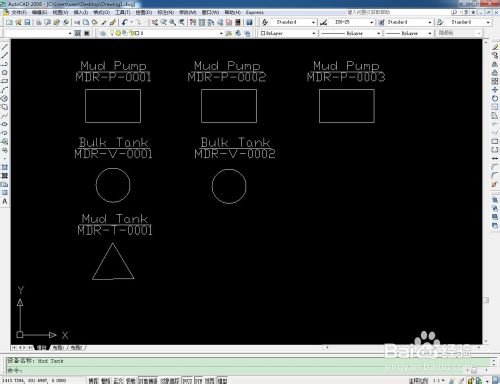Click the Dimension Style icon

(323, 22)
